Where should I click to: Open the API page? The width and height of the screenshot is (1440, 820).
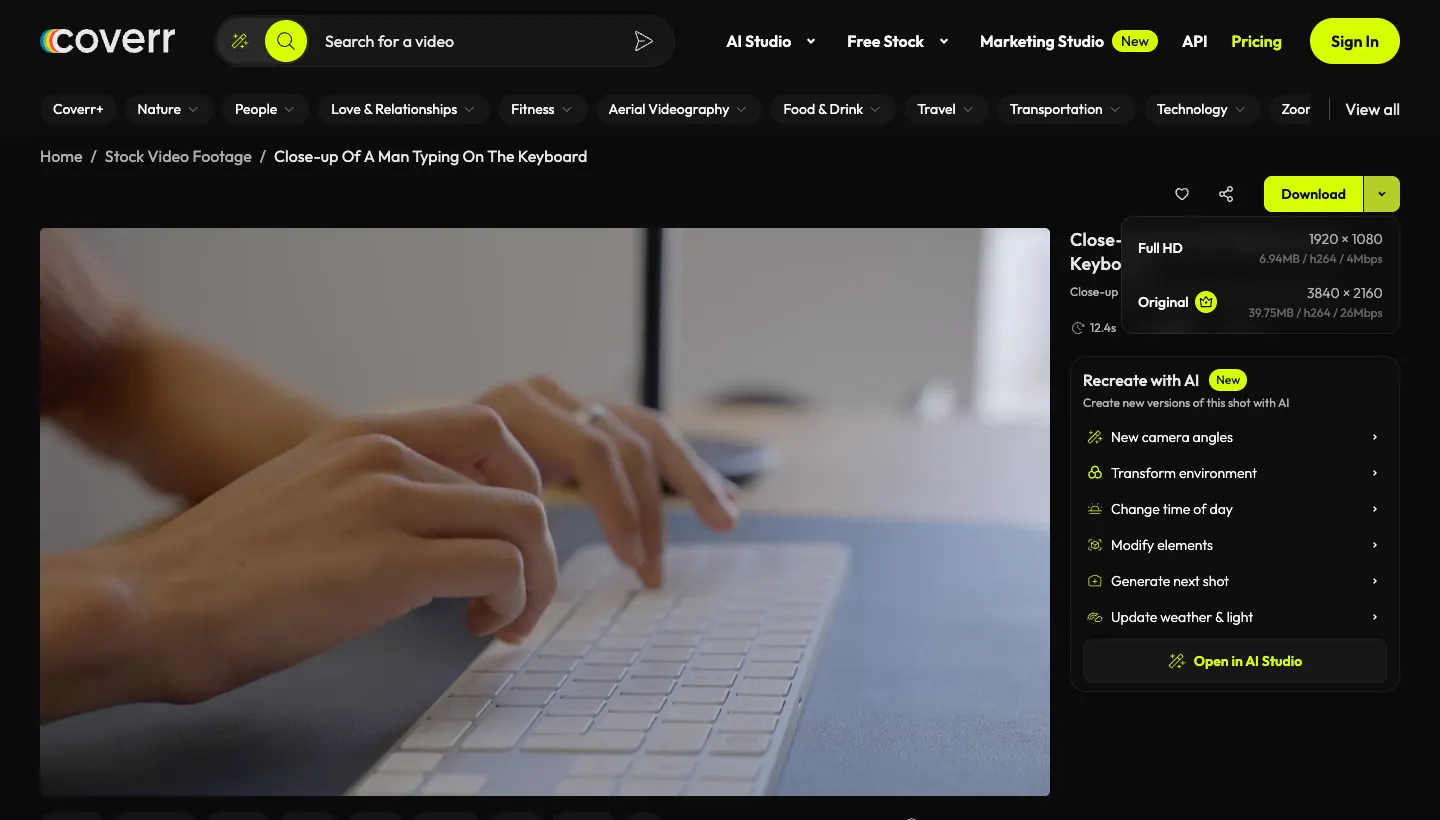(1194, 41)
